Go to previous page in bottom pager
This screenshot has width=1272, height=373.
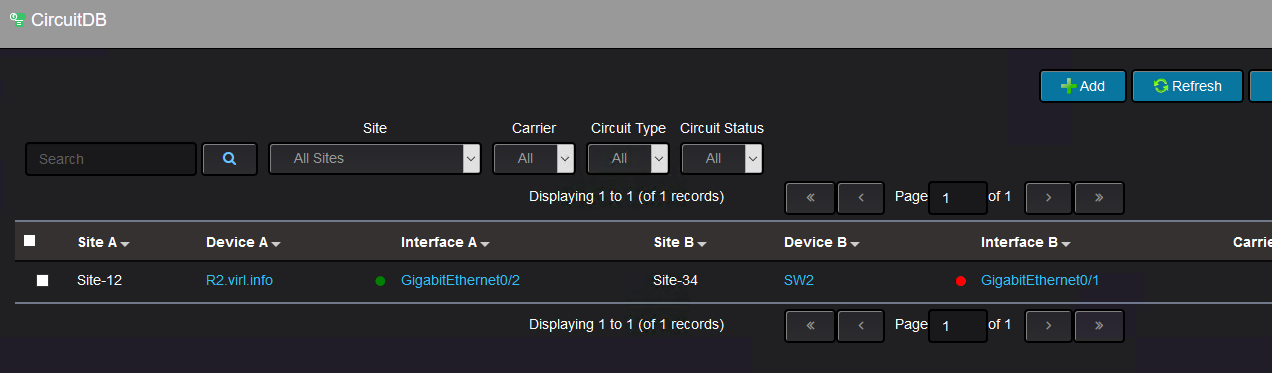click(860, 326)
